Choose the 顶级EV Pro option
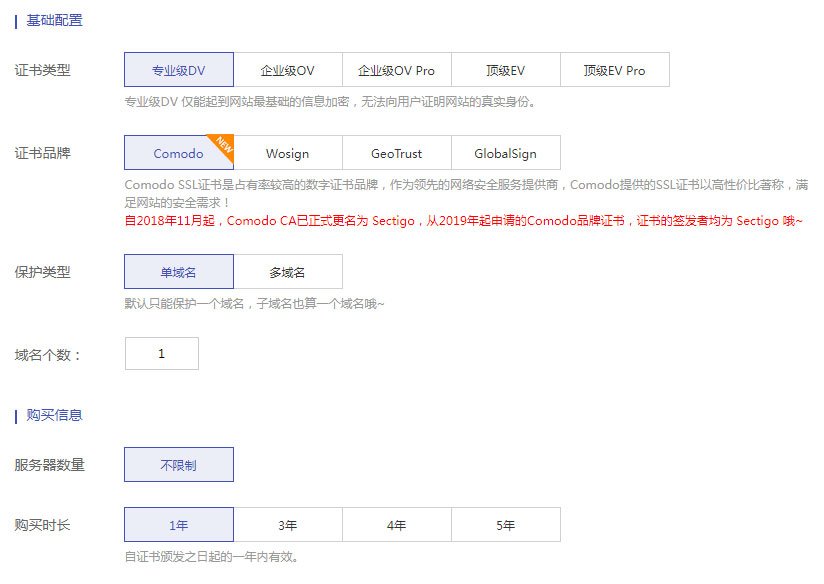The height and width of the screenshot is (584, 824). click(615, 69)
